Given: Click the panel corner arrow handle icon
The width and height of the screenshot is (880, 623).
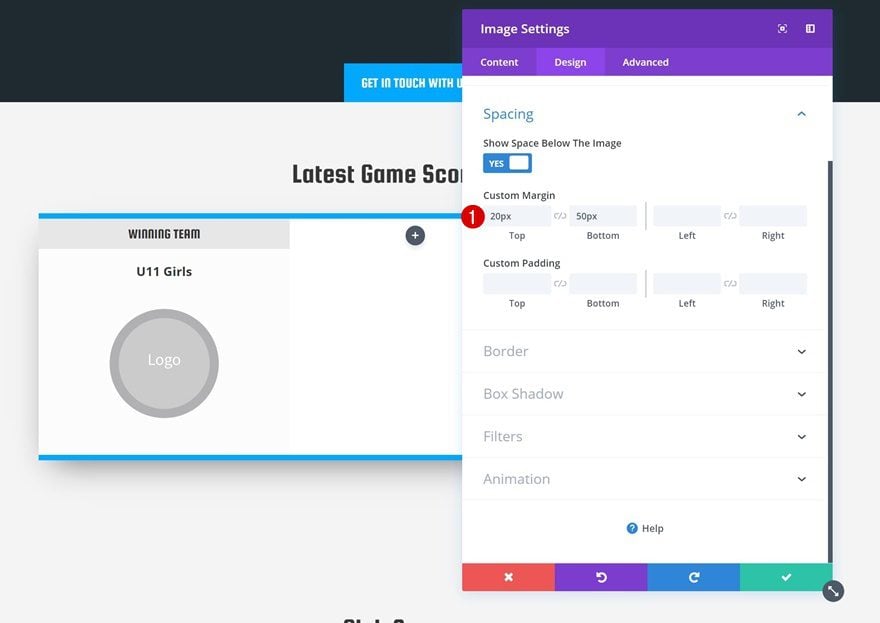Looking at the screenshot, I should [x=833, y=591].
